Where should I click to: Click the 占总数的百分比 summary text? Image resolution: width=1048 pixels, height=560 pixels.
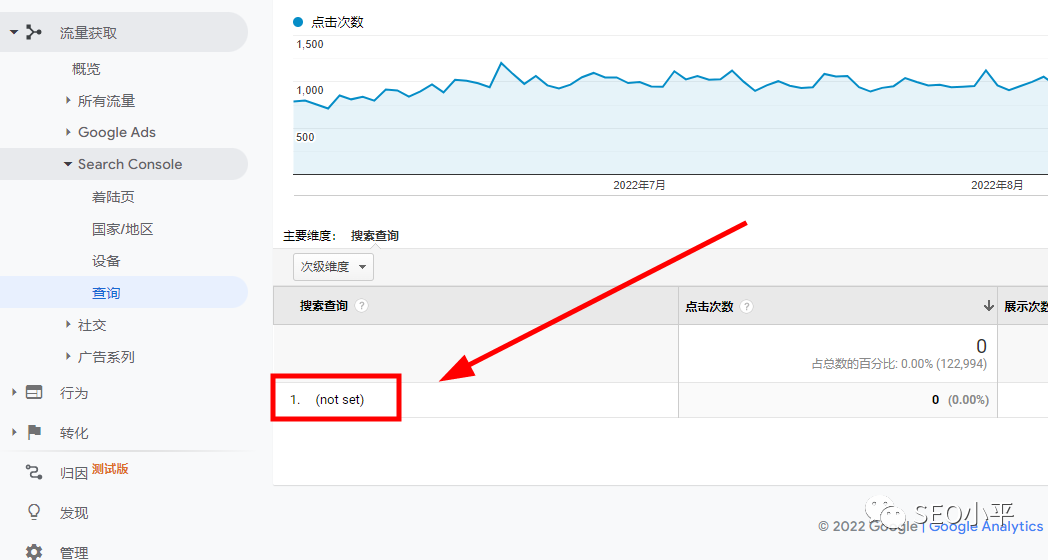[899, 364]
